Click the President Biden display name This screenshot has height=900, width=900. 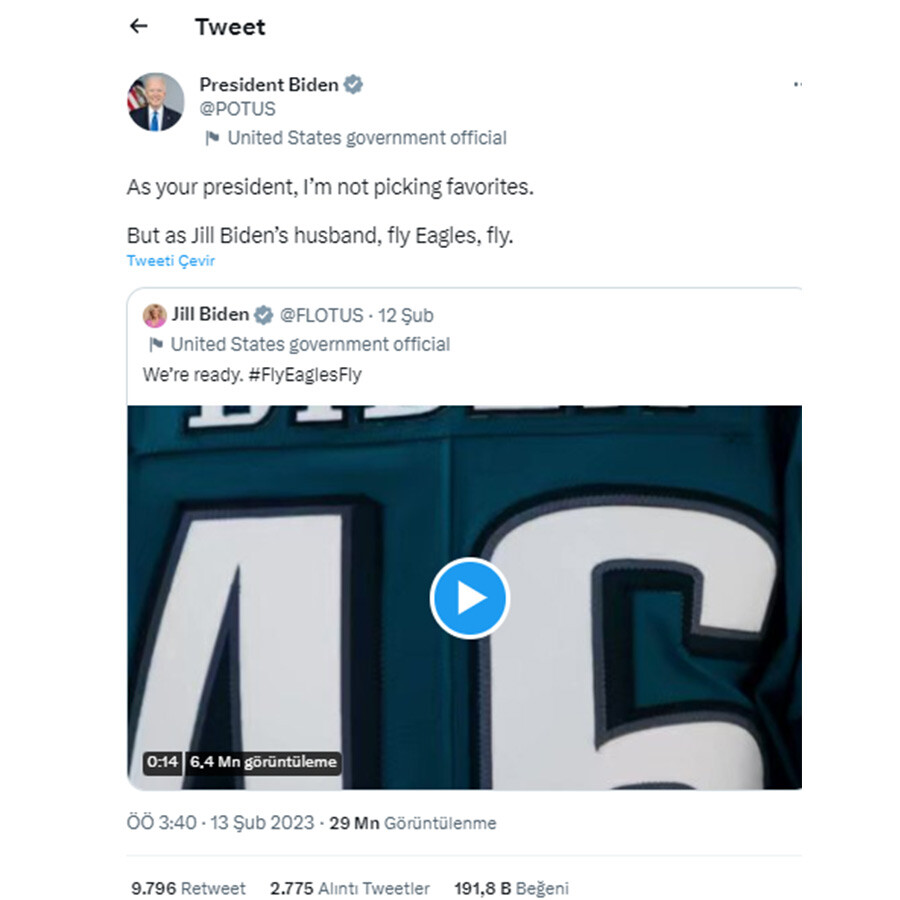click(268, 85)
